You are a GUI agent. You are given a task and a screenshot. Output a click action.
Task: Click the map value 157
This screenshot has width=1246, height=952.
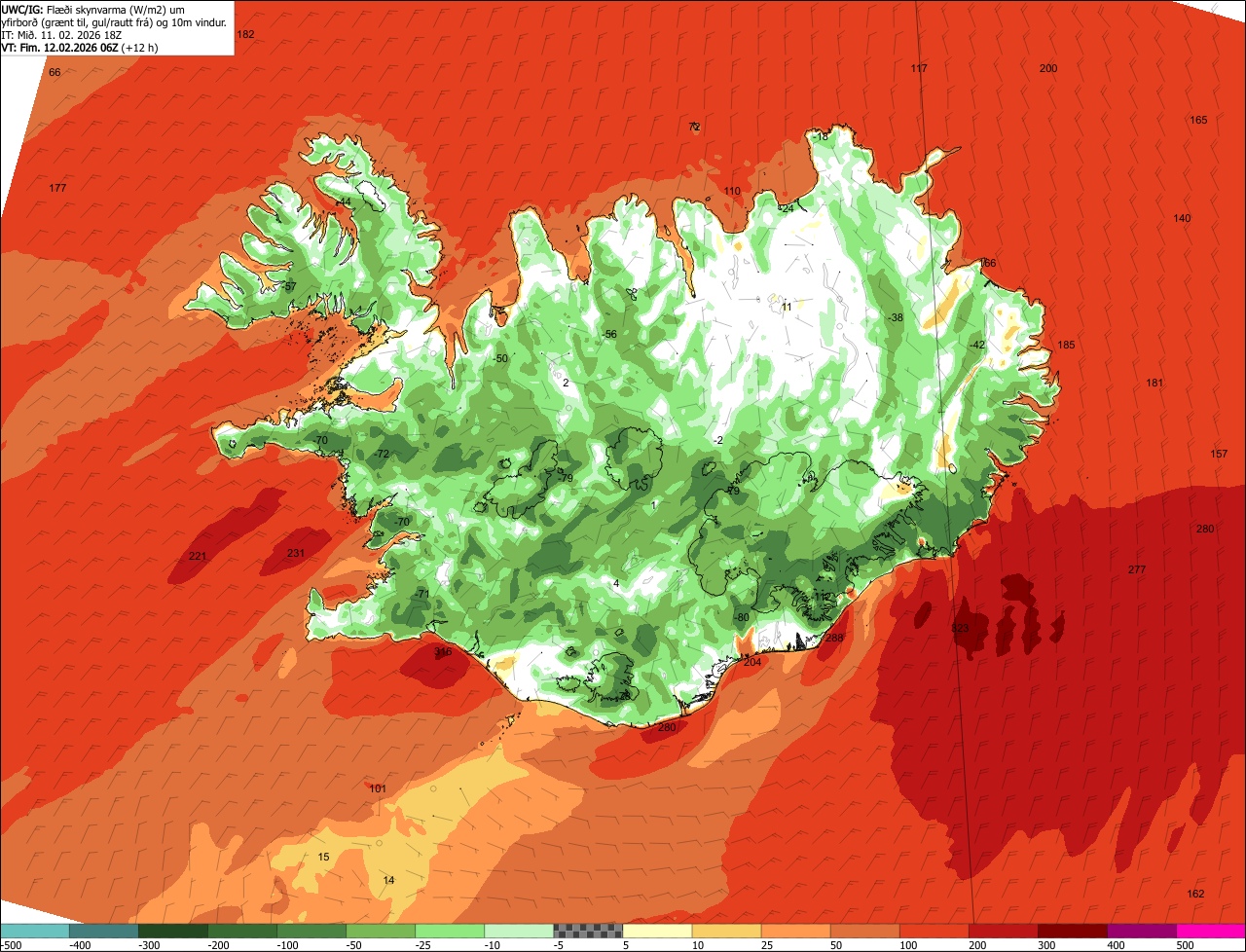pyautogui.click(x=1219, y=454)
